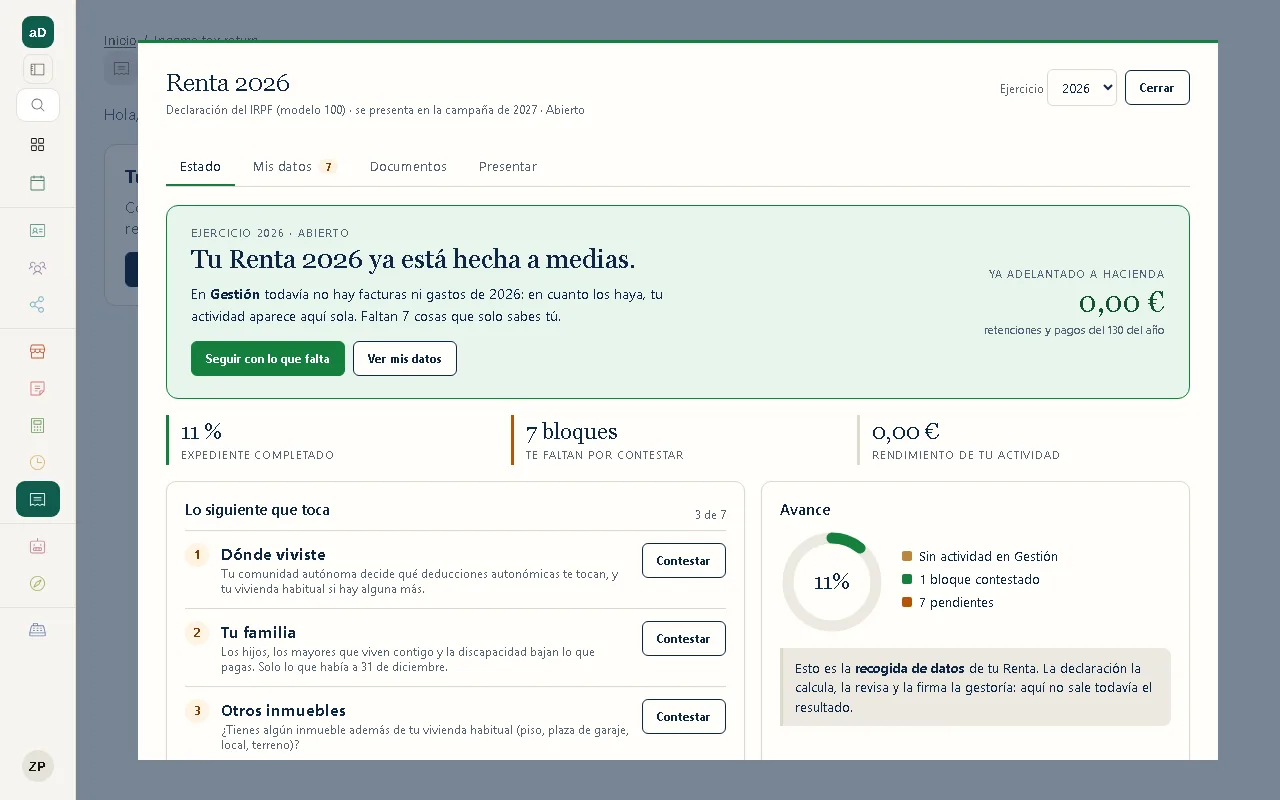Click the '11 %' expediente completado figure
This screenshot has width=1280, height=800.
[x=201, y=432]
